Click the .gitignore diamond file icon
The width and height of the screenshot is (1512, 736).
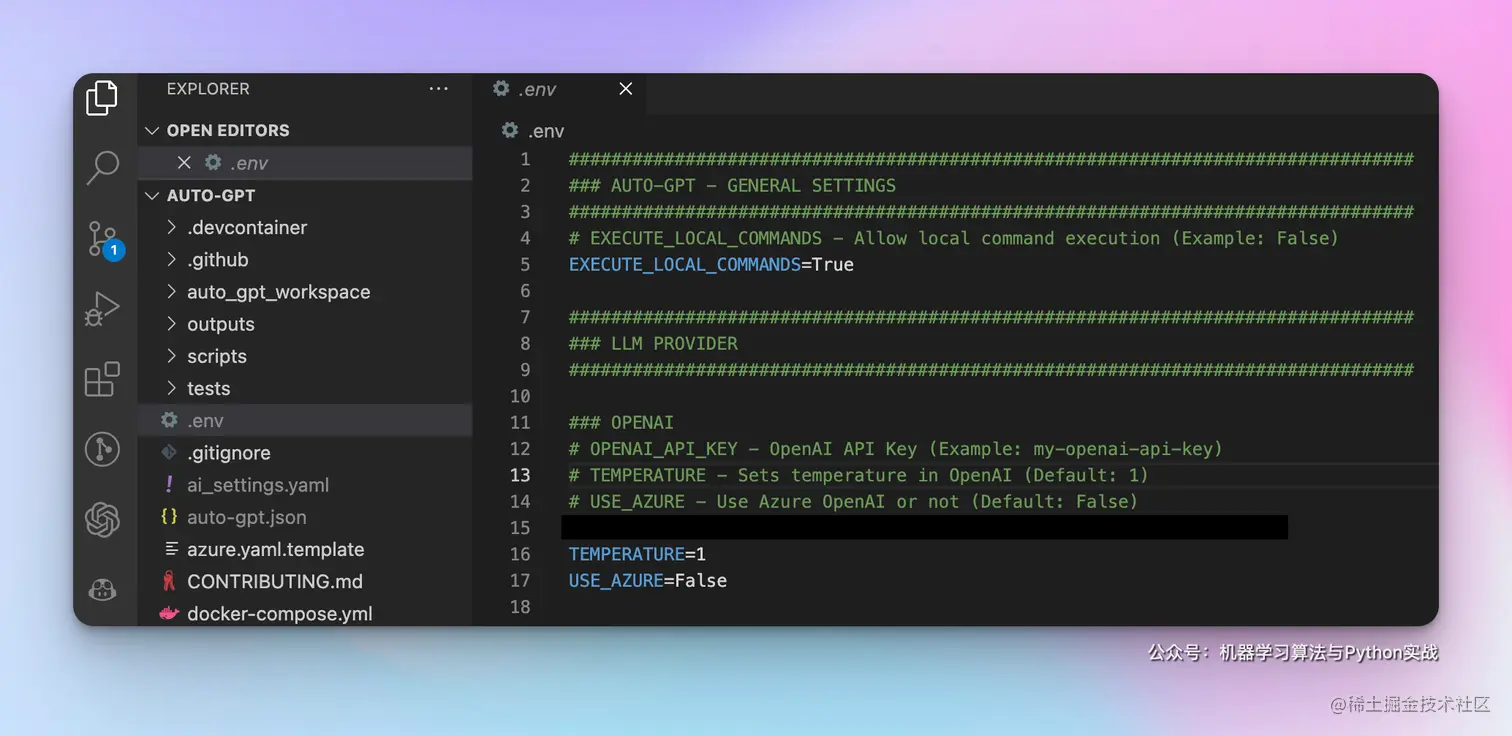click(x=170, y=453)
